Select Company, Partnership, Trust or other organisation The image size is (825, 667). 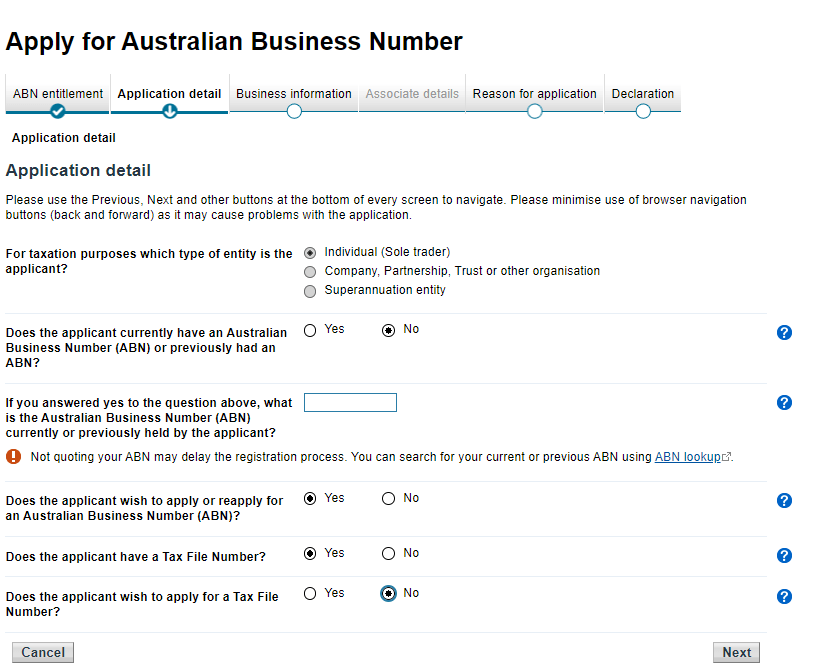(x=310, y=272)
